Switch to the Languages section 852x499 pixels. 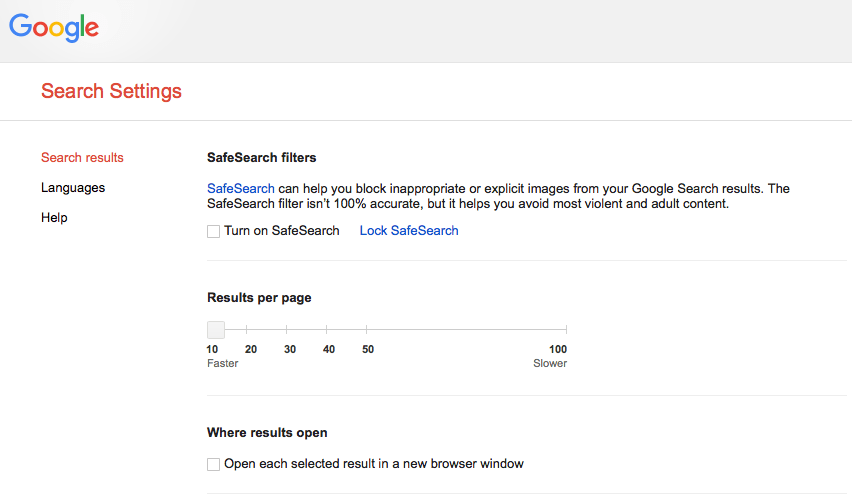73,188
